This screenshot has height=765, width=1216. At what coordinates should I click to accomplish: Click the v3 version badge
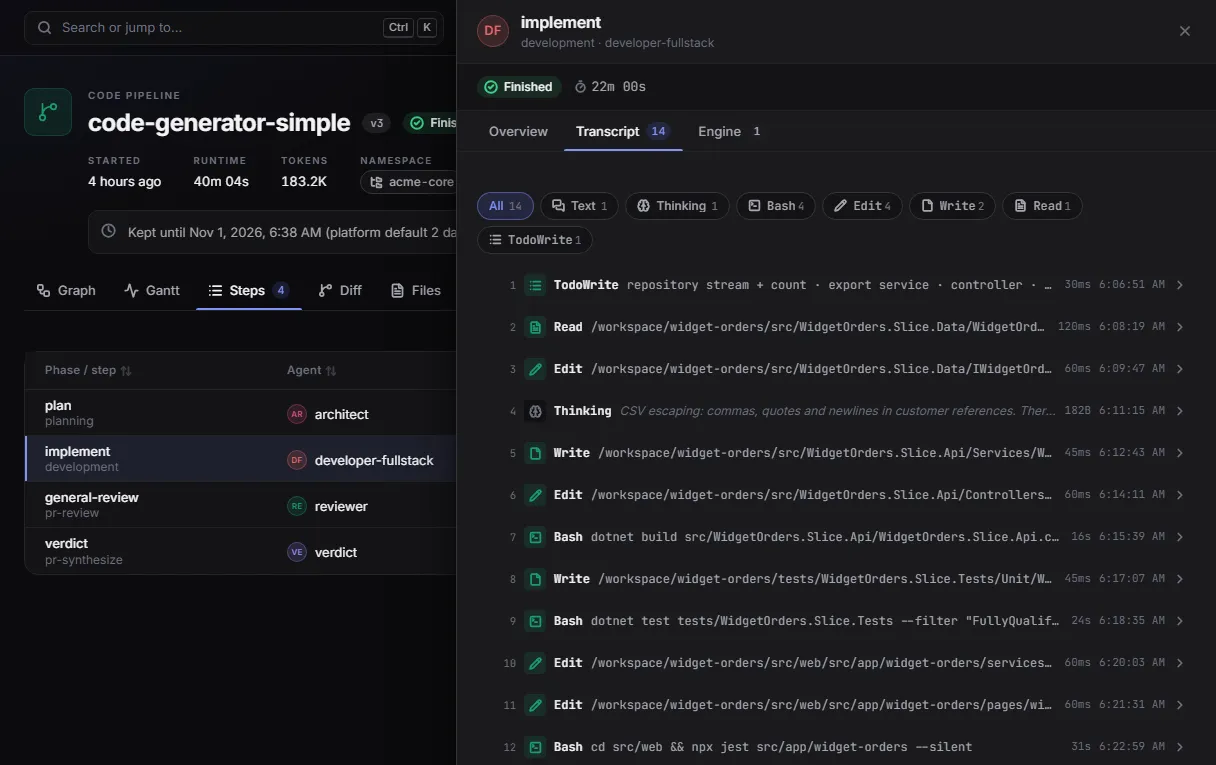(377, 124)
